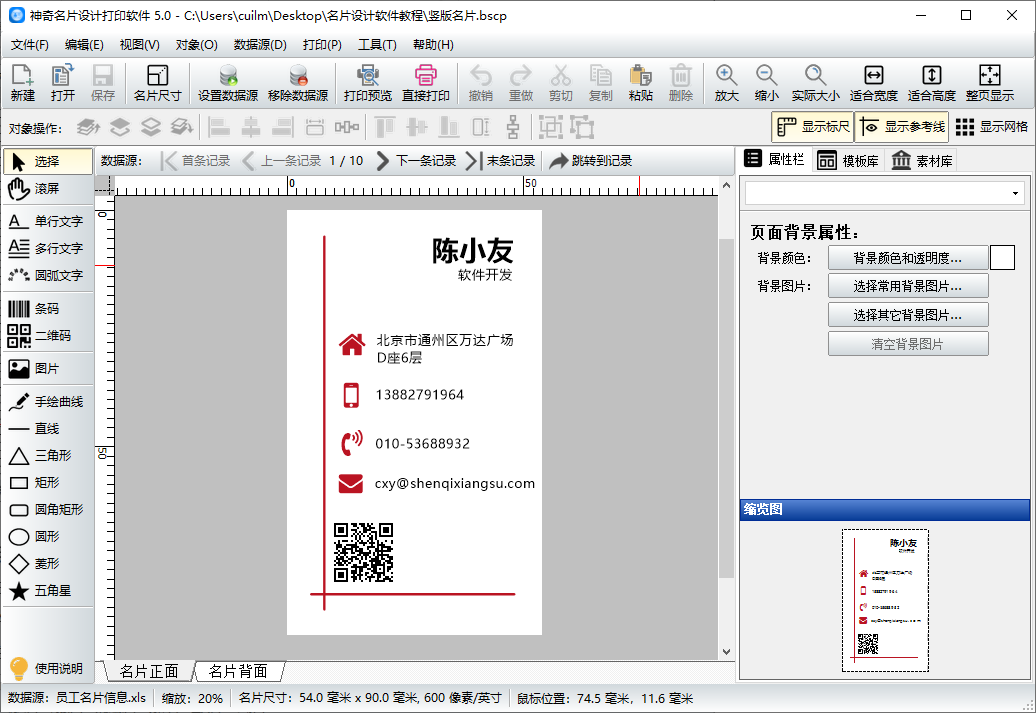
Task: Open 使用说明 help lightbulb
Action: (46, 668)
